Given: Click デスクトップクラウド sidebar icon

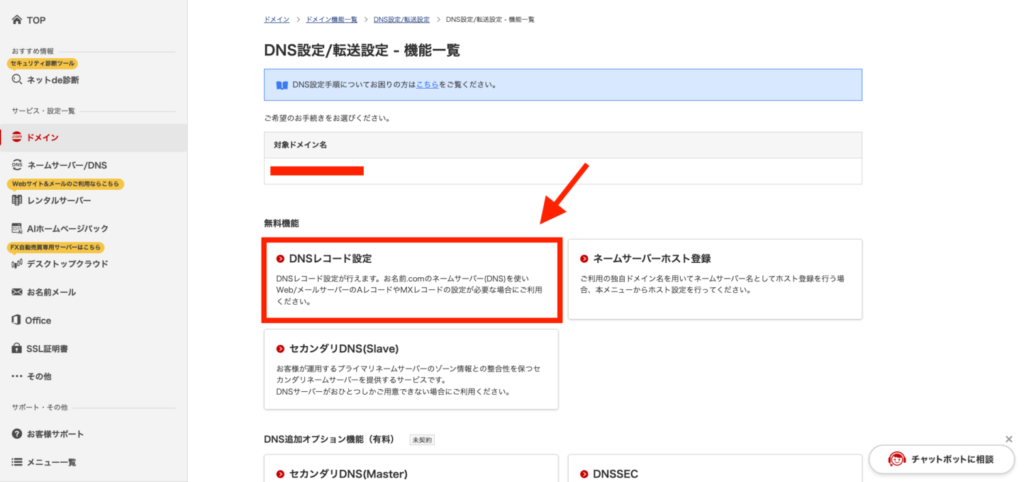Looking at the screenshot, I should (17, 264).
